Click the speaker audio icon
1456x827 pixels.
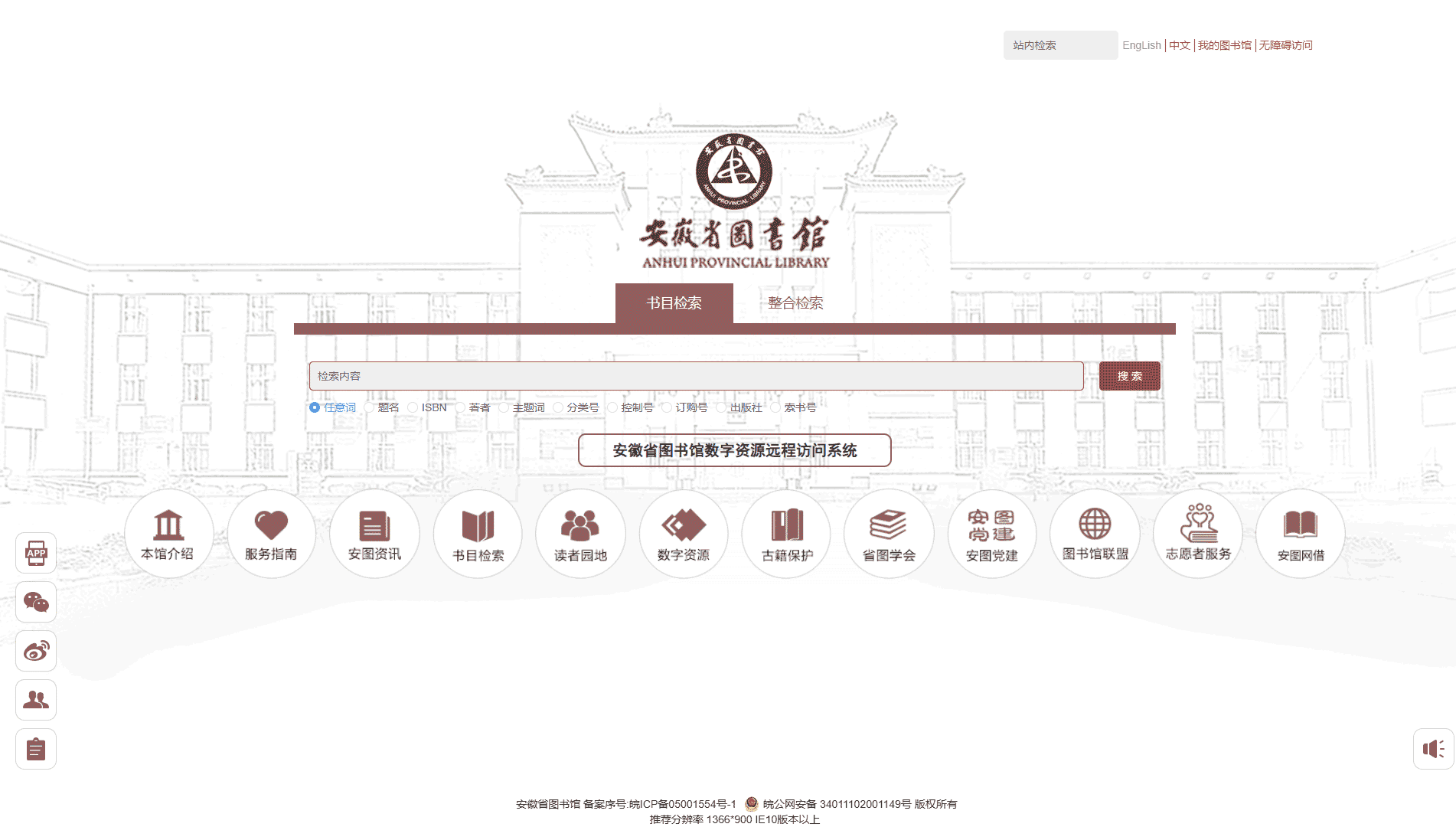click(1434, 749)
